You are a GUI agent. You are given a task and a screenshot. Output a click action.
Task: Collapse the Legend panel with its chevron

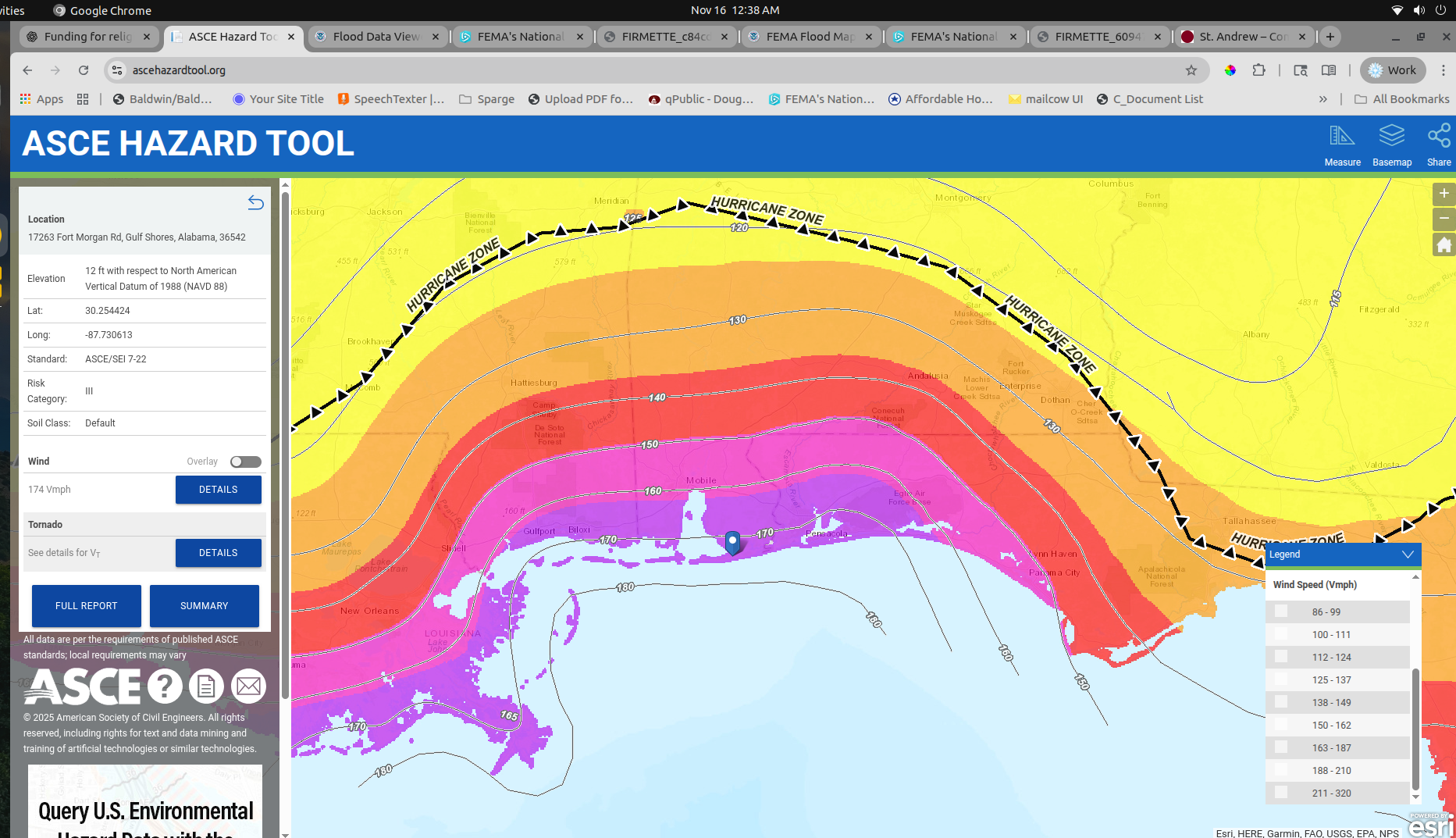coord(1408,555)
